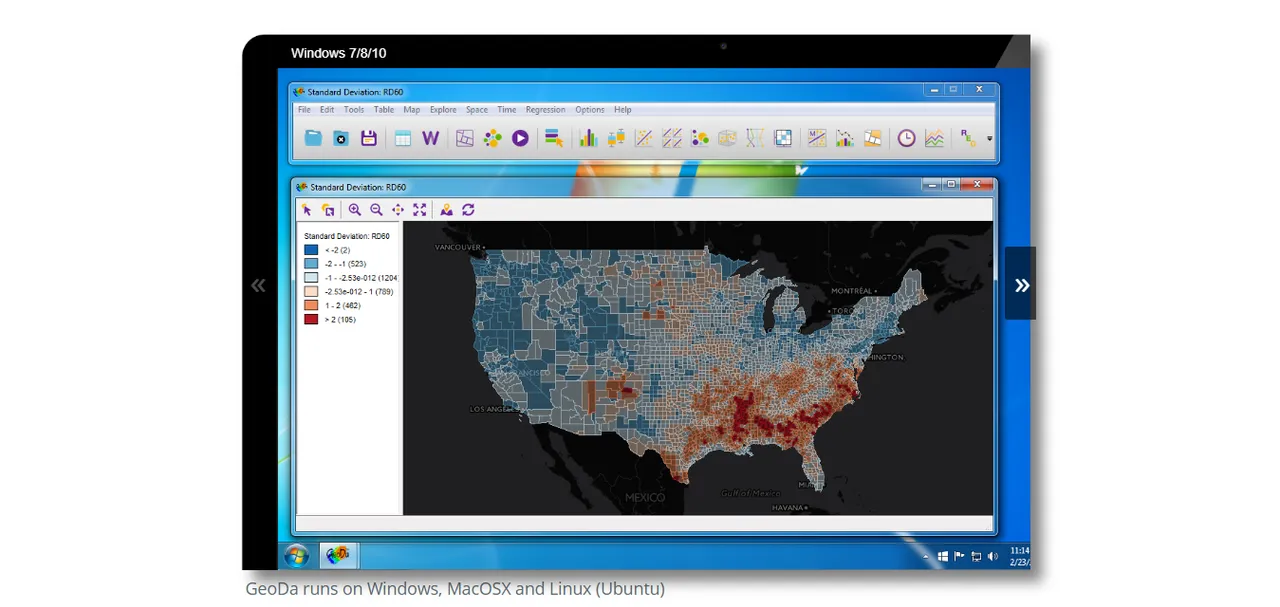Choose the select pointer tool in map window

point(307,210)
